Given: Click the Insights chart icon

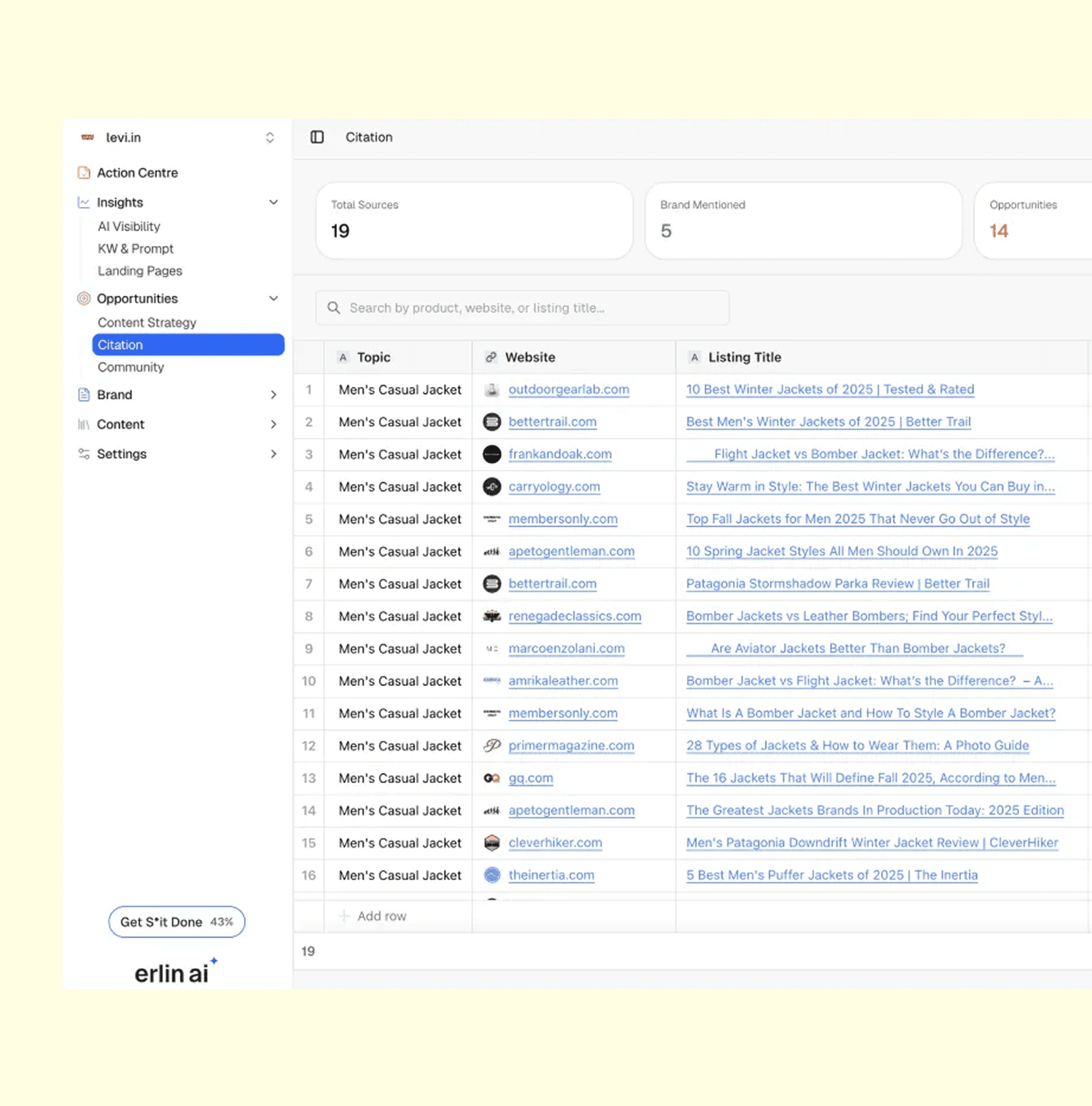Looking at the screenshot, I should click(84, 202).
